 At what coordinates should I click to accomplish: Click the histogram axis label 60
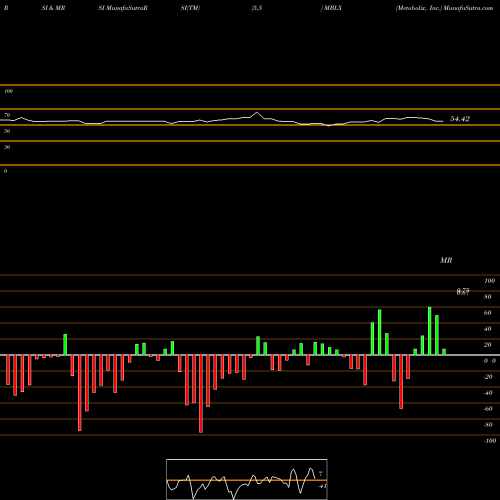[x=487, y=313]
